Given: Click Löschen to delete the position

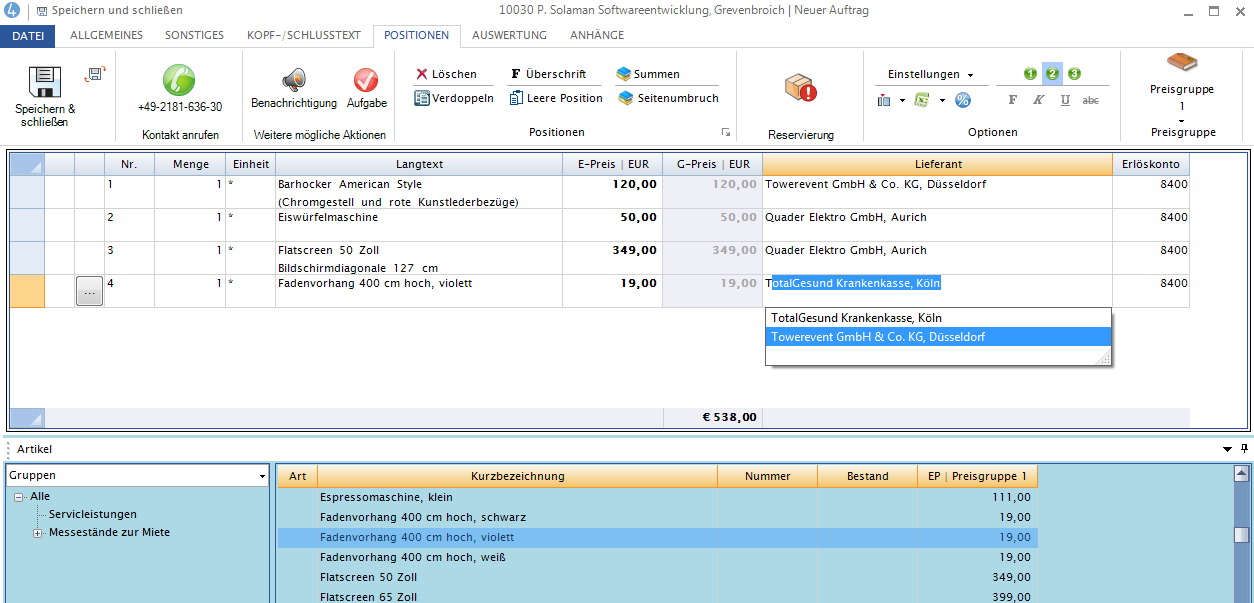Looking at the screenshot, I should click(446, 74).
